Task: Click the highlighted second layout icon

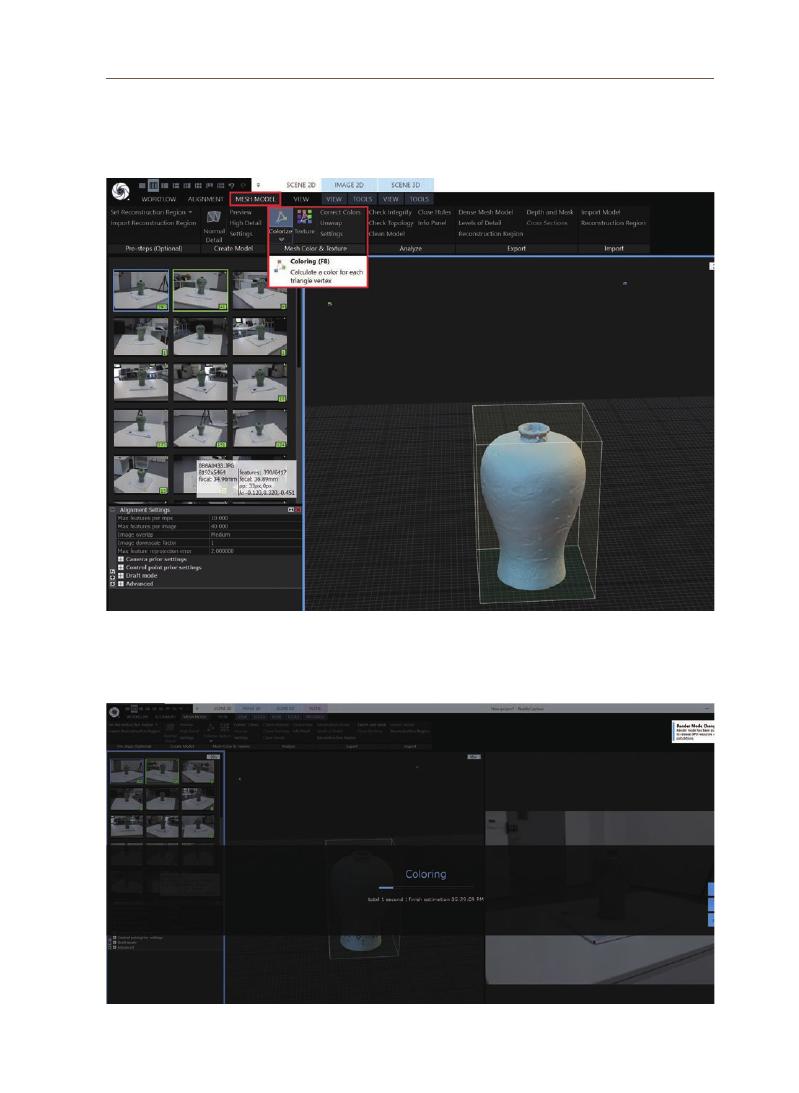Action: [153, 185]
